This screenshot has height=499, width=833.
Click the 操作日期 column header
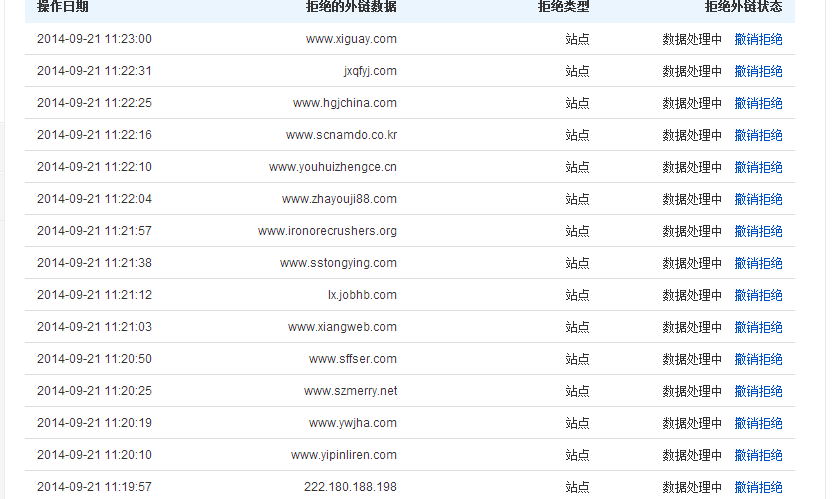[x=62, y=7]
